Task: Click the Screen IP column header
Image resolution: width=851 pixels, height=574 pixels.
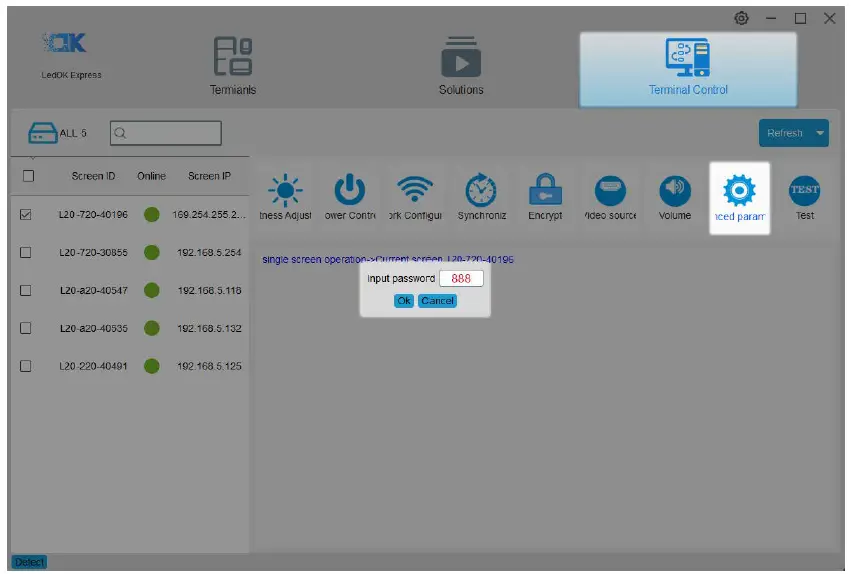Action: coord(209,176)
